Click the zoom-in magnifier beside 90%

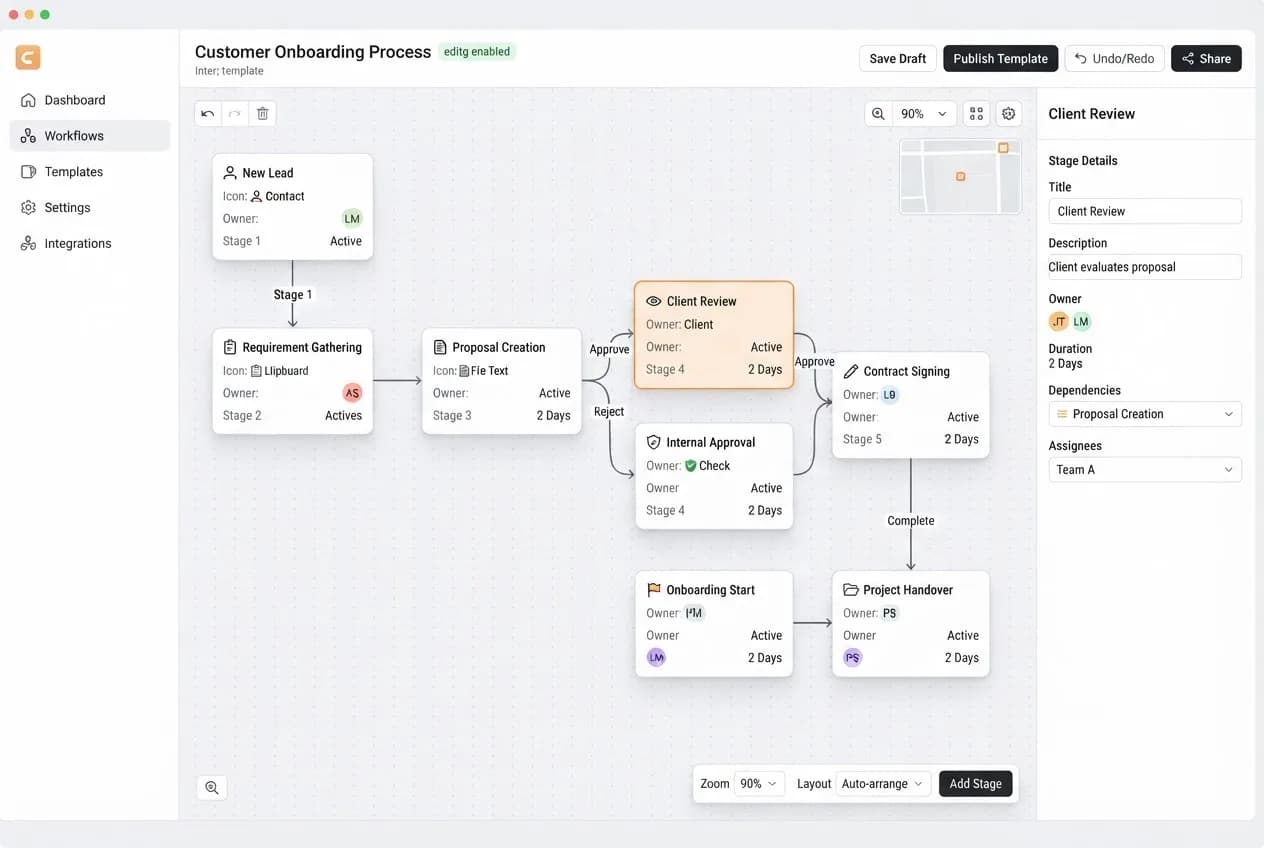coord(878,114)
